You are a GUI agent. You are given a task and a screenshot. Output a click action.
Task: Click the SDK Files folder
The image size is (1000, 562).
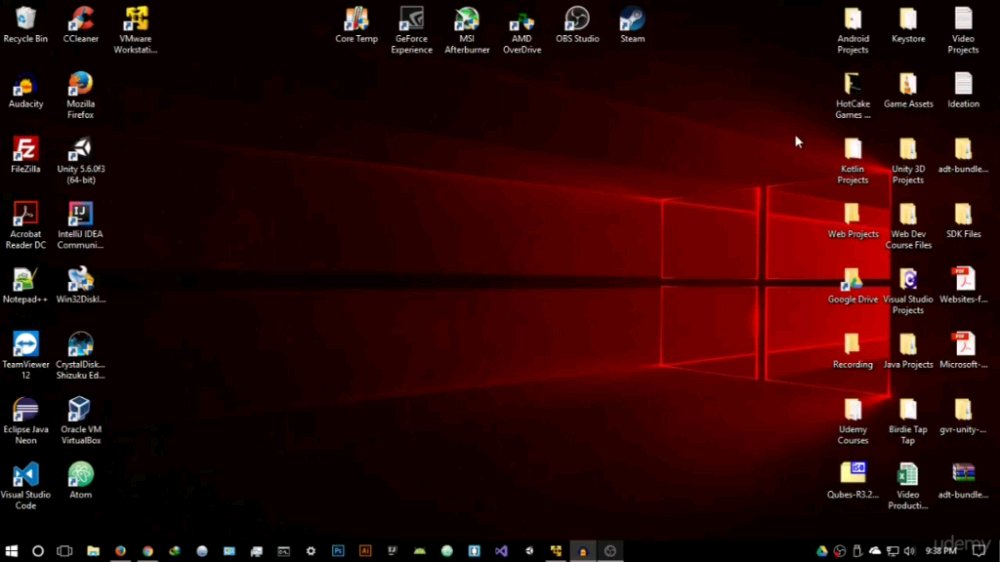click(x=963, y=221)
